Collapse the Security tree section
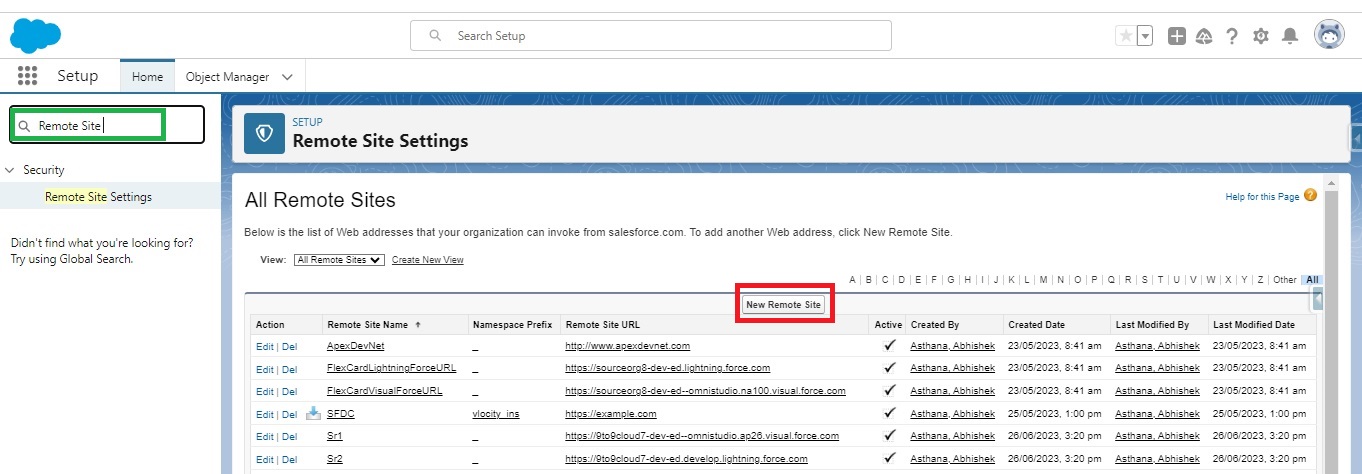This screenshot has height=474, width=1362. (11, 170)
